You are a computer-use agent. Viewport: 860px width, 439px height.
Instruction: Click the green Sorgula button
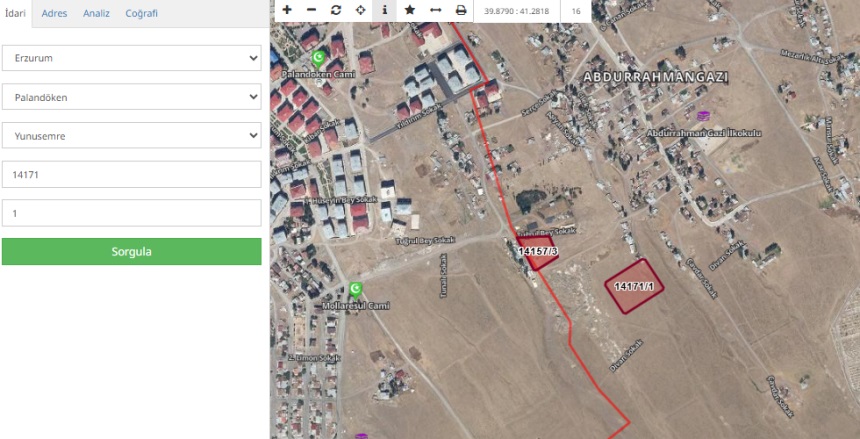132,251
